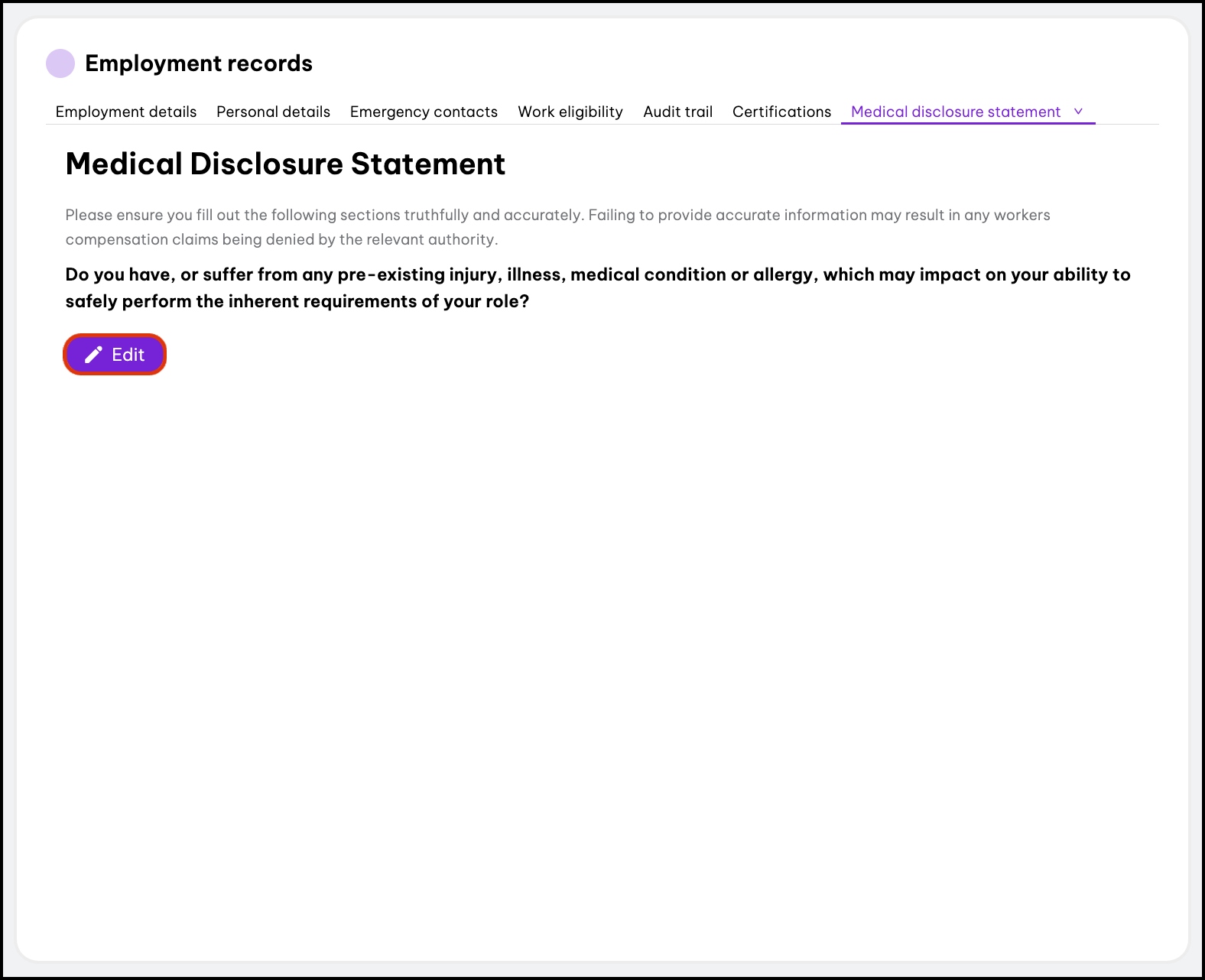Click the Medical Disclosure Statement heading
This screenshot has height=980, width=1205.
(285, 164)
